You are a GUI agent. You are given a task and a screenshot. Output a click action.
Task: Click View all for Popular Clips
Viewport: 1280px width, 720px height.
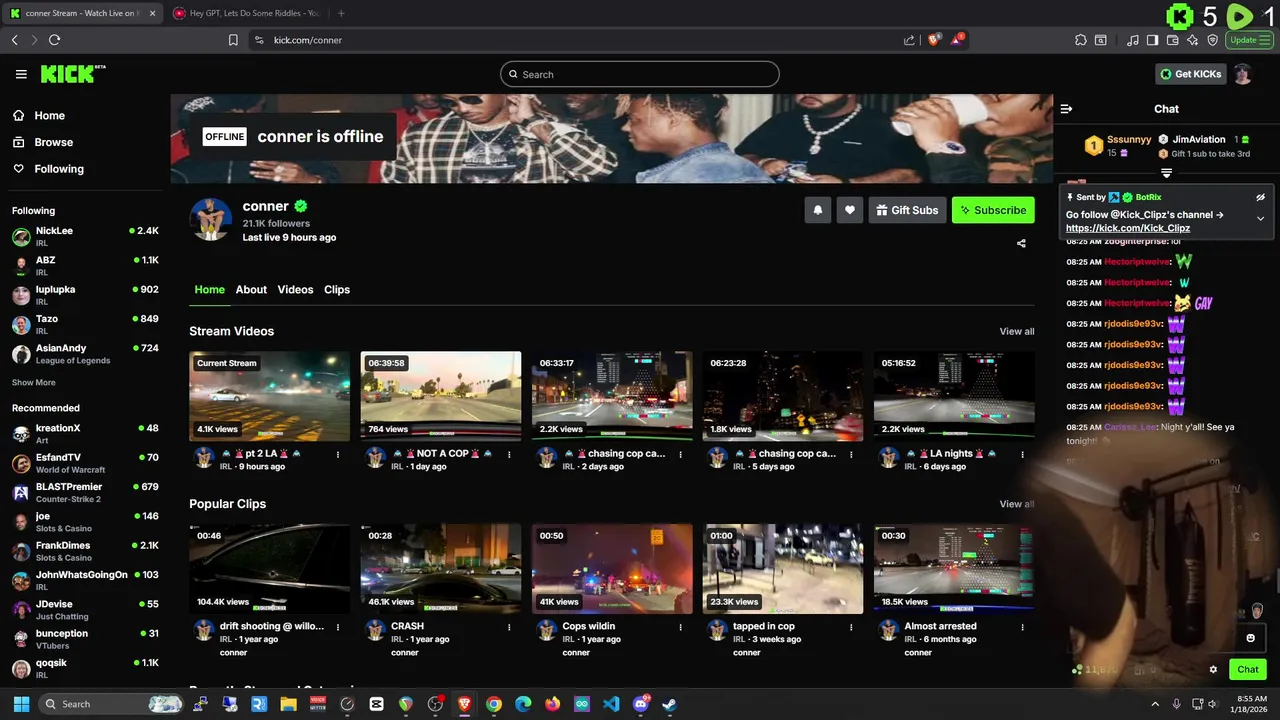(x=1017, y=504)
